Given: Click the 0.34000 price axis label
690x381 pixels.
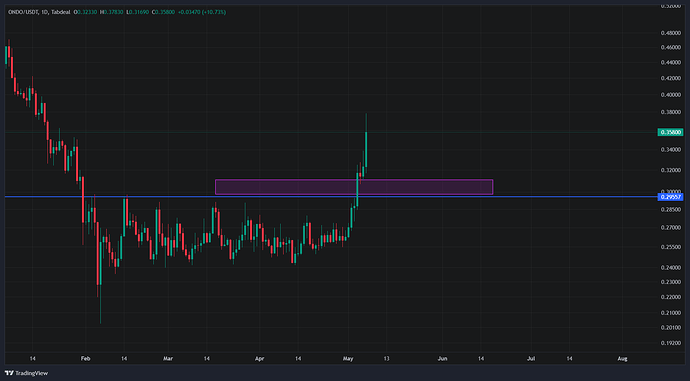Looking at the screenshot, I should coord(671,150).
